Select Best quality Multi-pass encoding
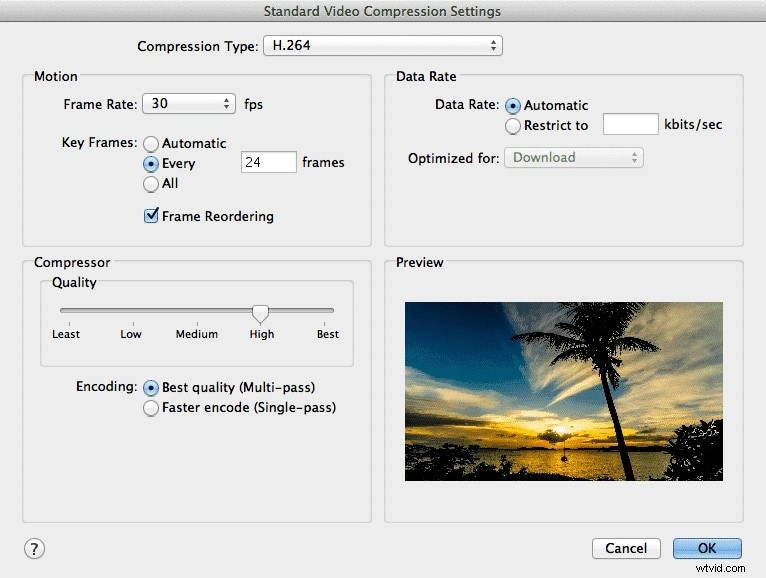766x578 pixels. point(151,387)
